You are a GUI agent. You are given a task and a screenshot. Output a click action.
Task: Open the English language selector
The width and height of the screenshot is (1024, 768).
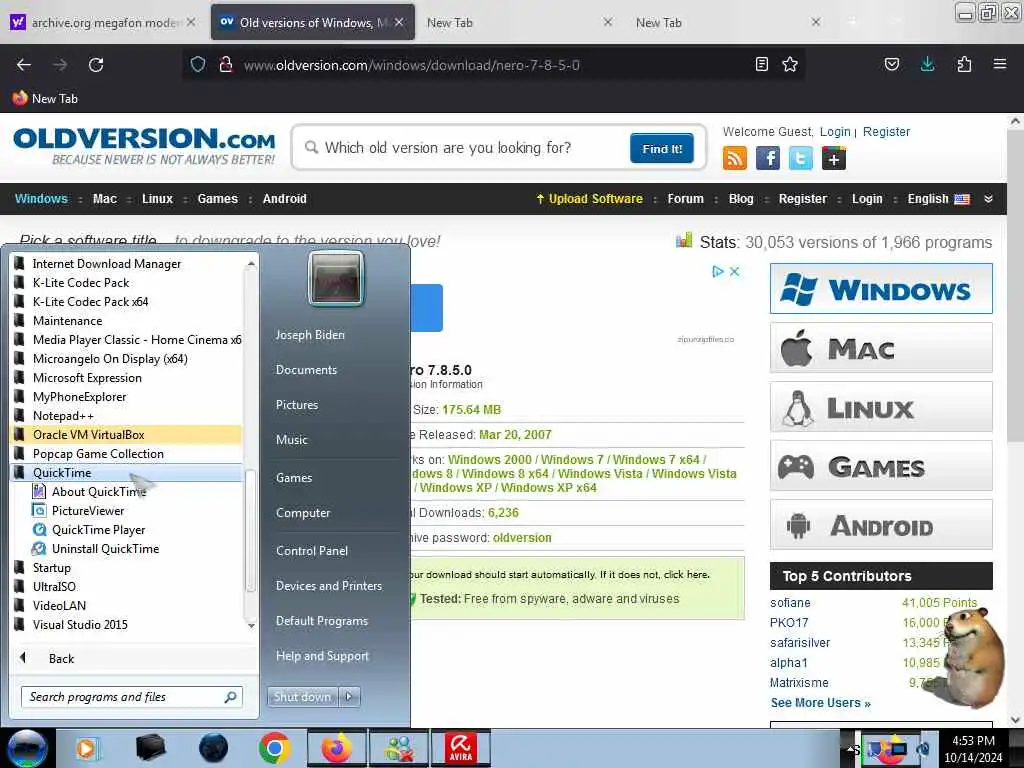[x=938, y=199]
